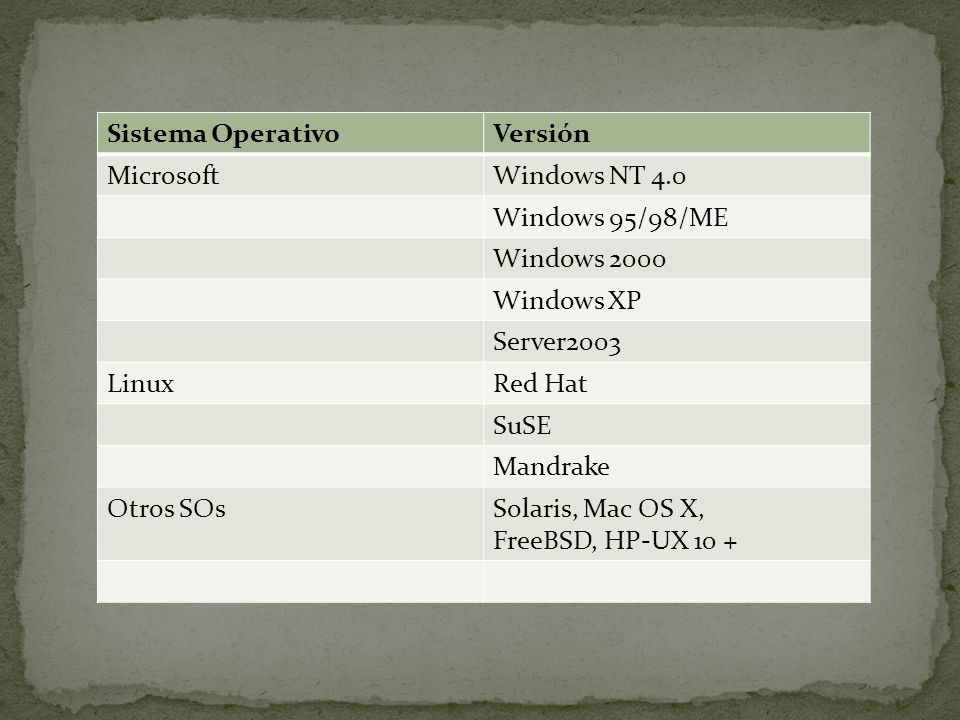Click the Red Hat cell
The image size is (960, 720).
click(677, 383)
